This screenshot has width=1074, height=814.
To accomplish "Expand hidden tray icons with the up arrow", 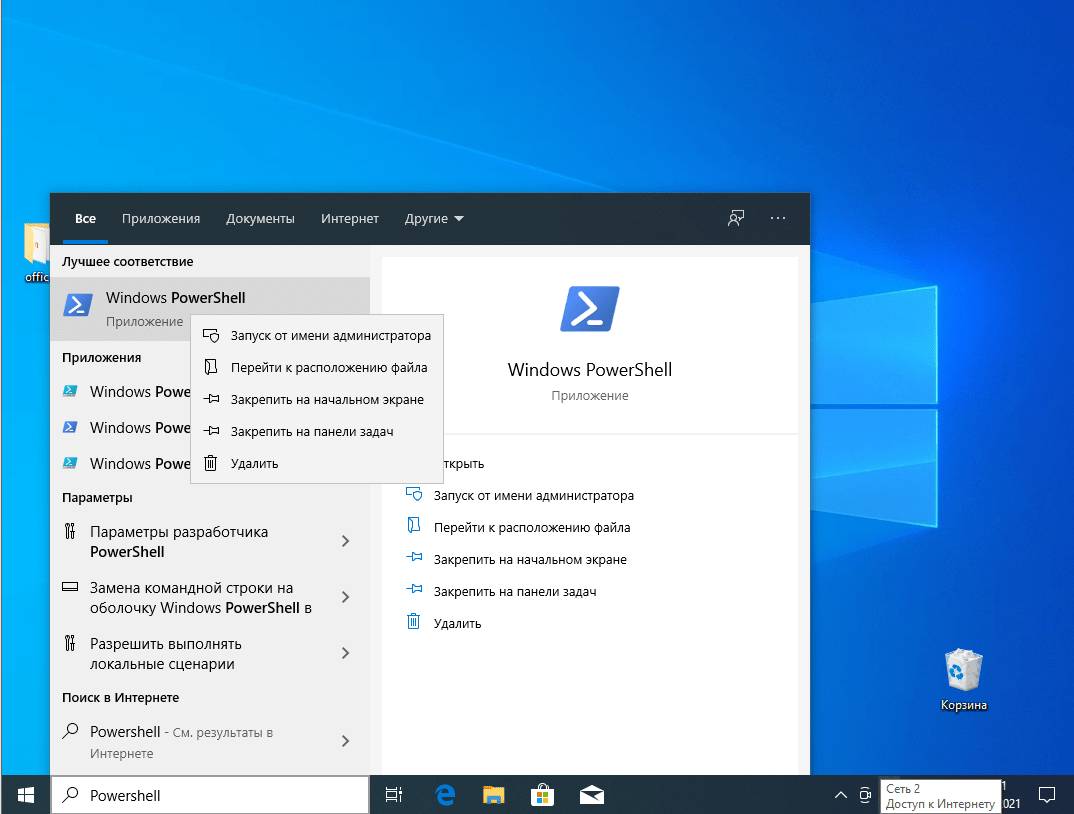I will 841,794.
